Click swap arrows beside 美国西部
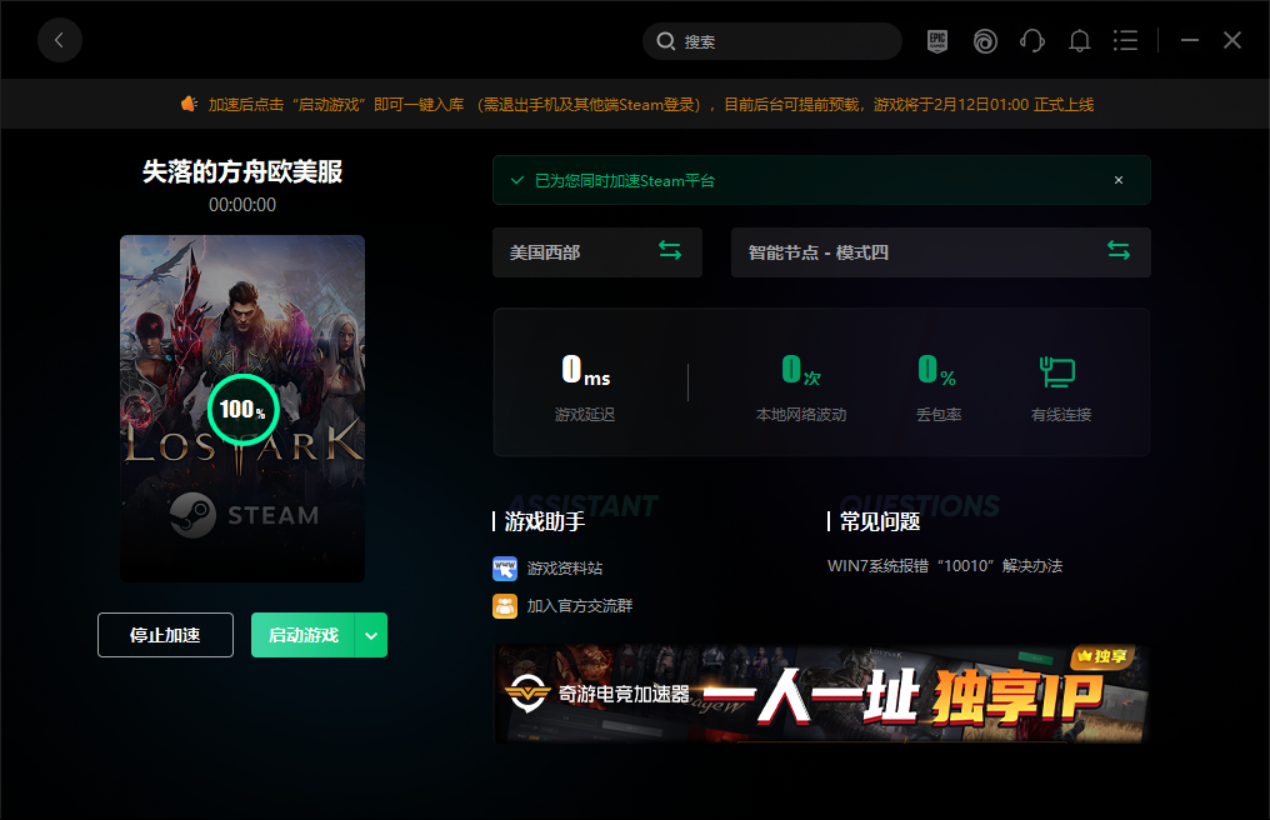Image resolution: width=1270 pixels, height=820 pixels. pos(670,251)
